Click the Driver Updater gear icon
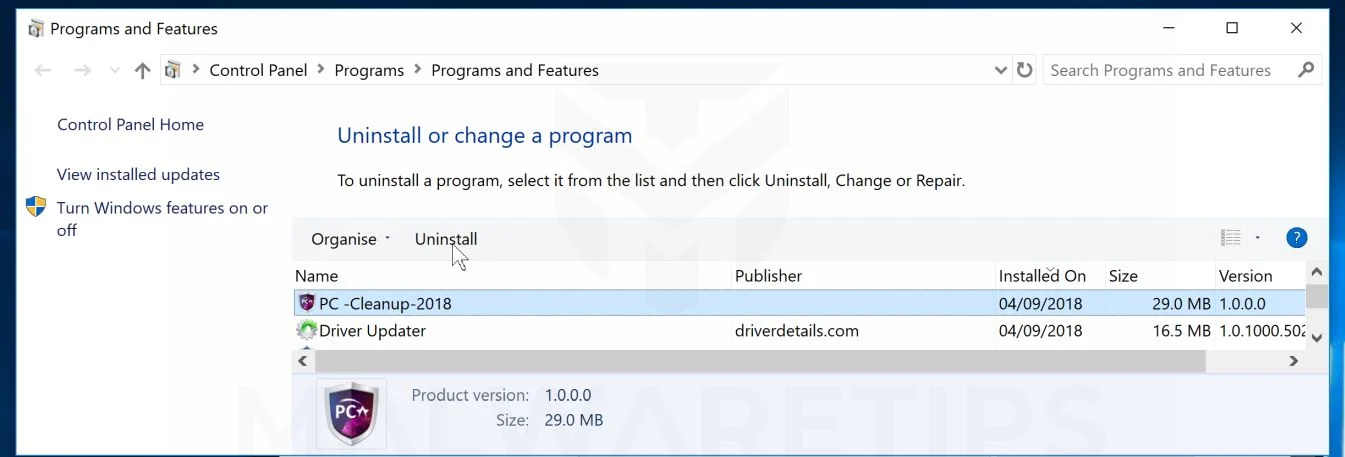The height and width of the screenshot is (457, 1345). (307, 330)
